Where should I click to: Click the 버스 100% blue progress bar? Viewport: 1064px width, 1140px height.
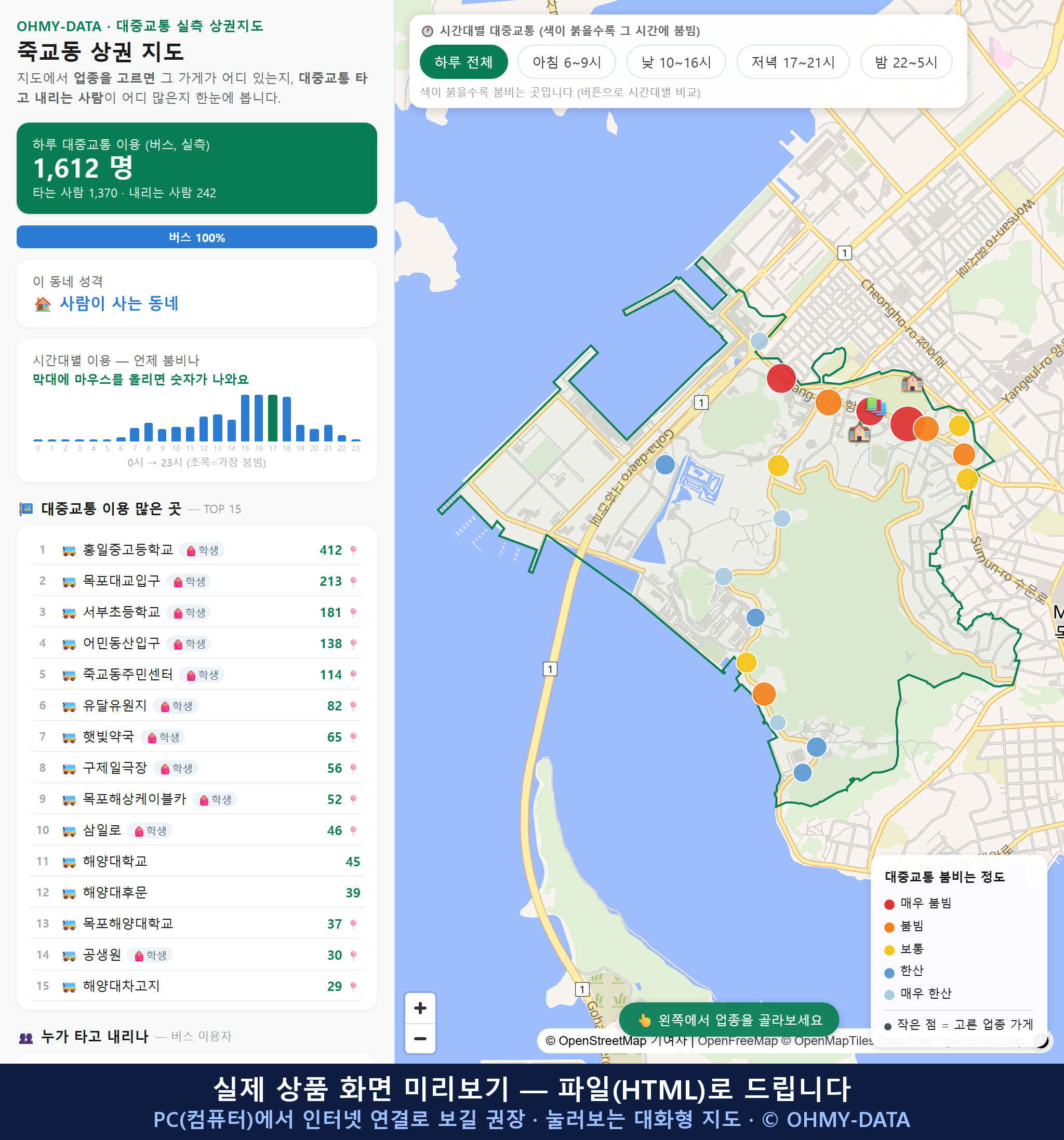pos(197,237)
